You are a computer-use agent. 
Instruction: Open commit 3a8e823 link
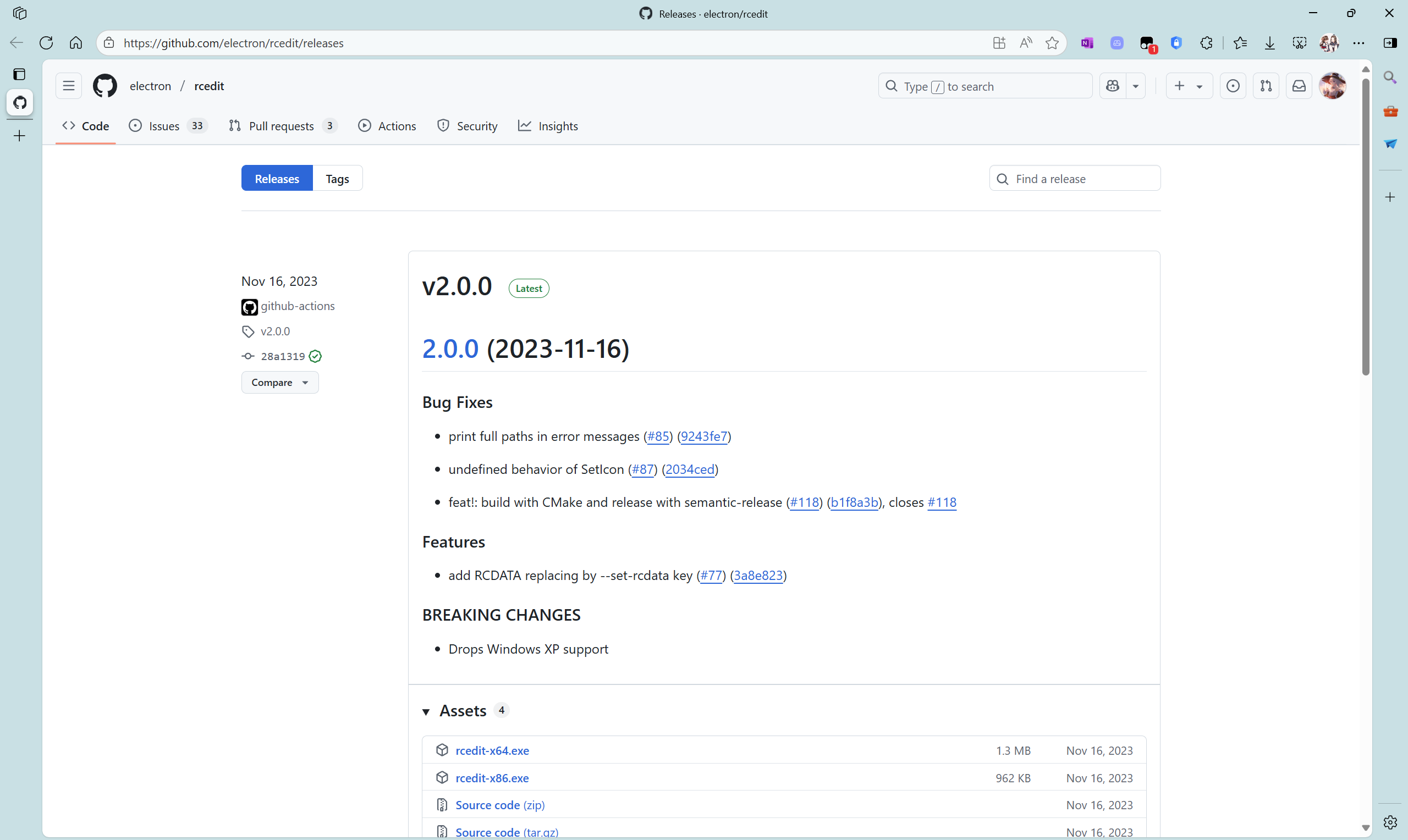coord(758,575)
